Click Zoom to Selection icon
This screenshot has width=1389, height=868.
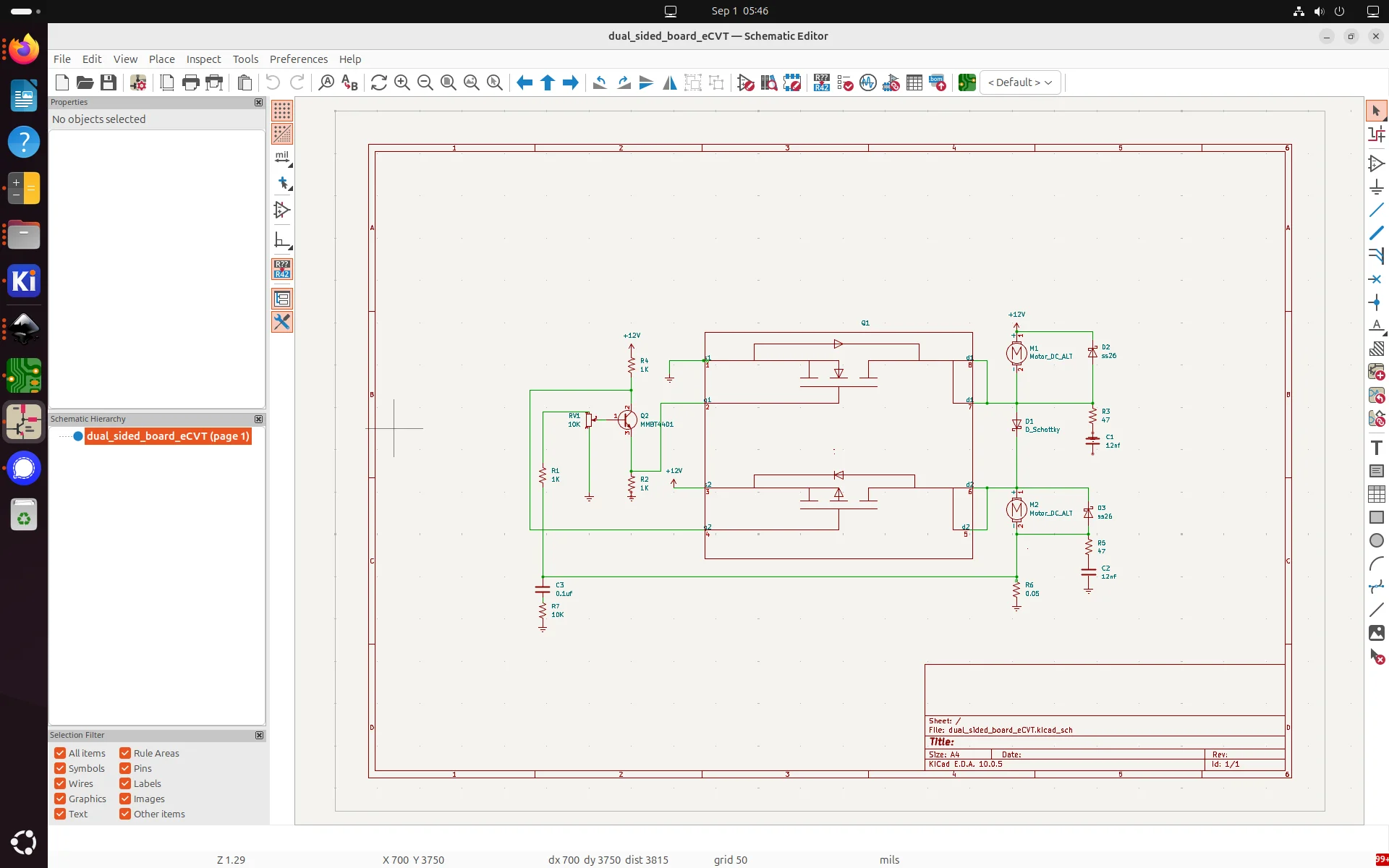click(495, 82)
